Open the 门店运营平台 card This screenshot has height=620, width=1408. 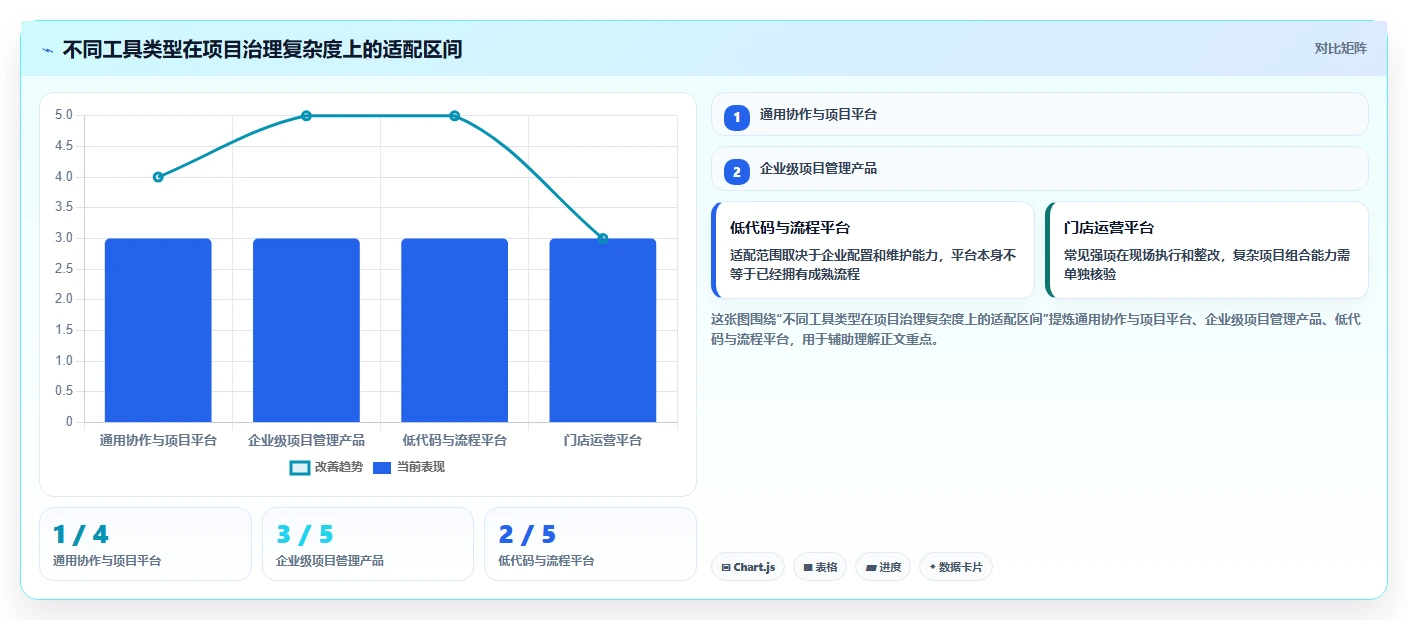tap(1207, 250)
